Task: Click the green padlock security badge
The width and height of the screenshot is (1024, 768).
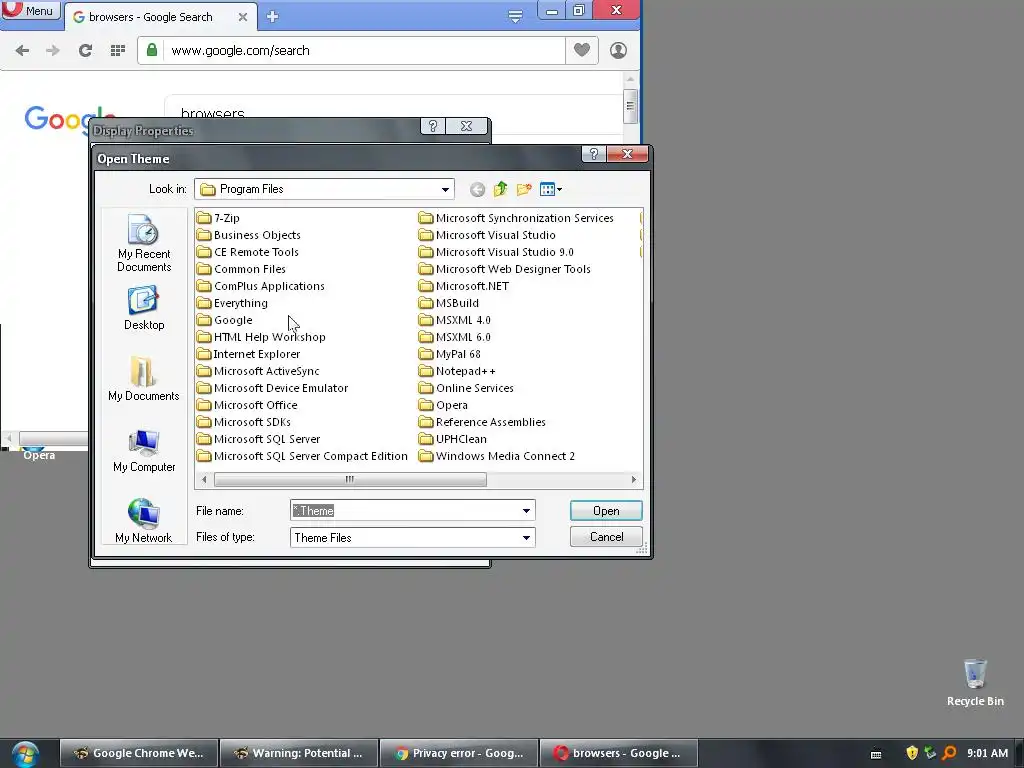Action: 152,50
